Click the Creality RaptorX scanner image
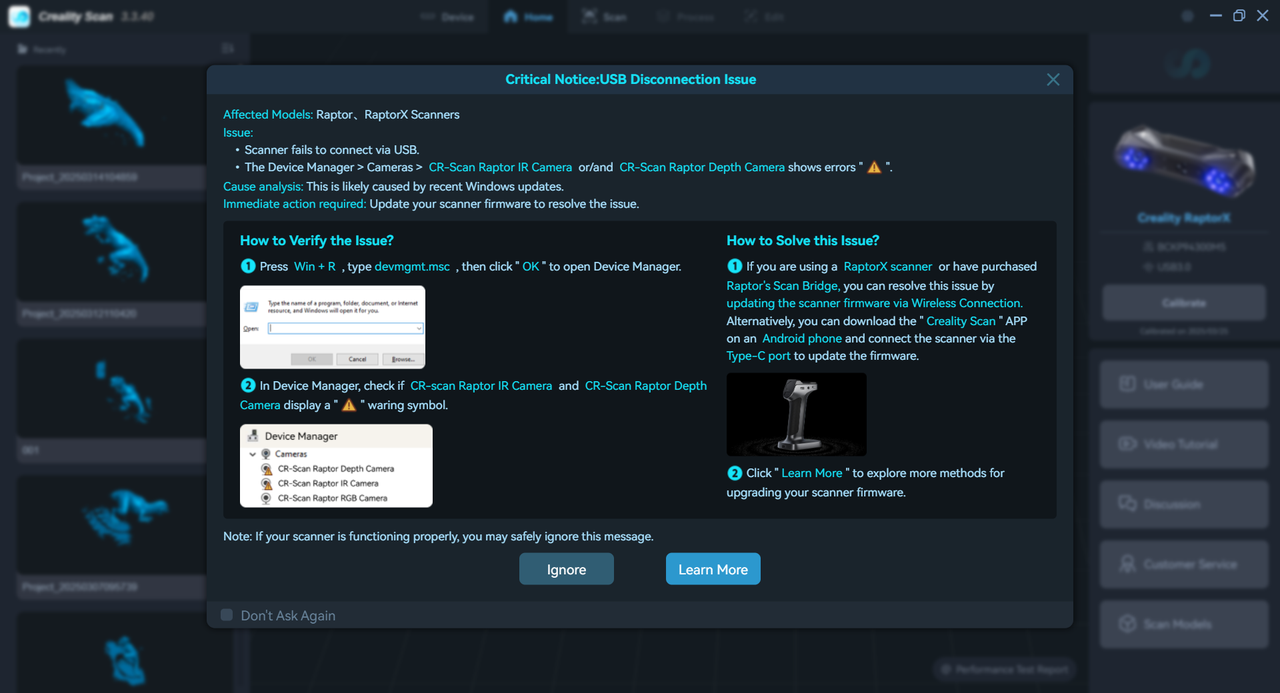The width and height of the screenshot is (1280, 693). tap(1184, 161)
